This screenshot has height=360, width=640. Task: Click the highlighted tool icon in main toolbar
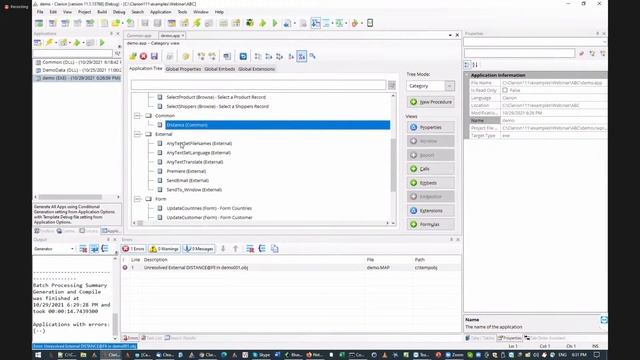315,23
